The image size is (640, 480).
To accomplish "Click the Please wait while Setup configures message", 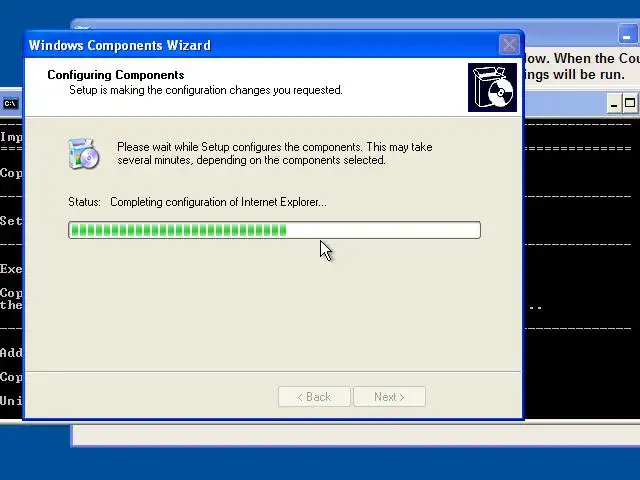I will point(275,153).
